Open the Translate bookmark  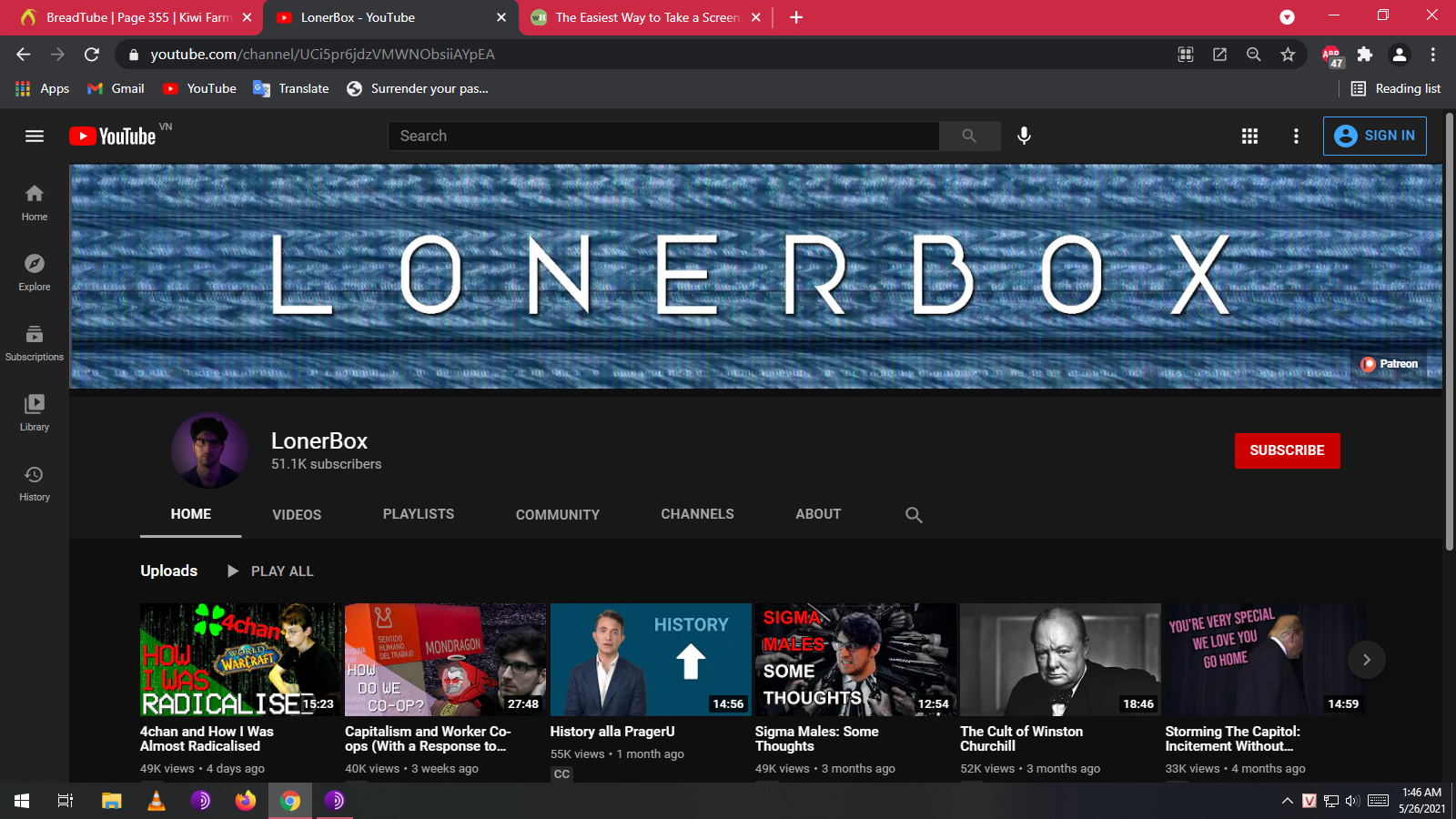(291, 88)
